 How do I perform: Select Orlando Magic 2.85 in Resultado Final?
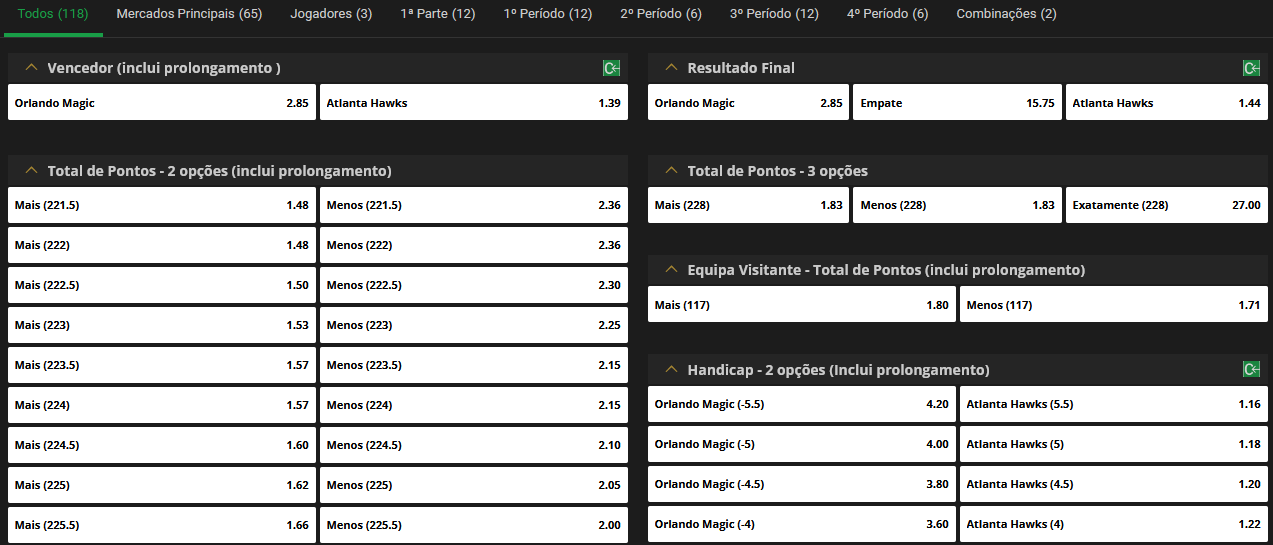748,102
